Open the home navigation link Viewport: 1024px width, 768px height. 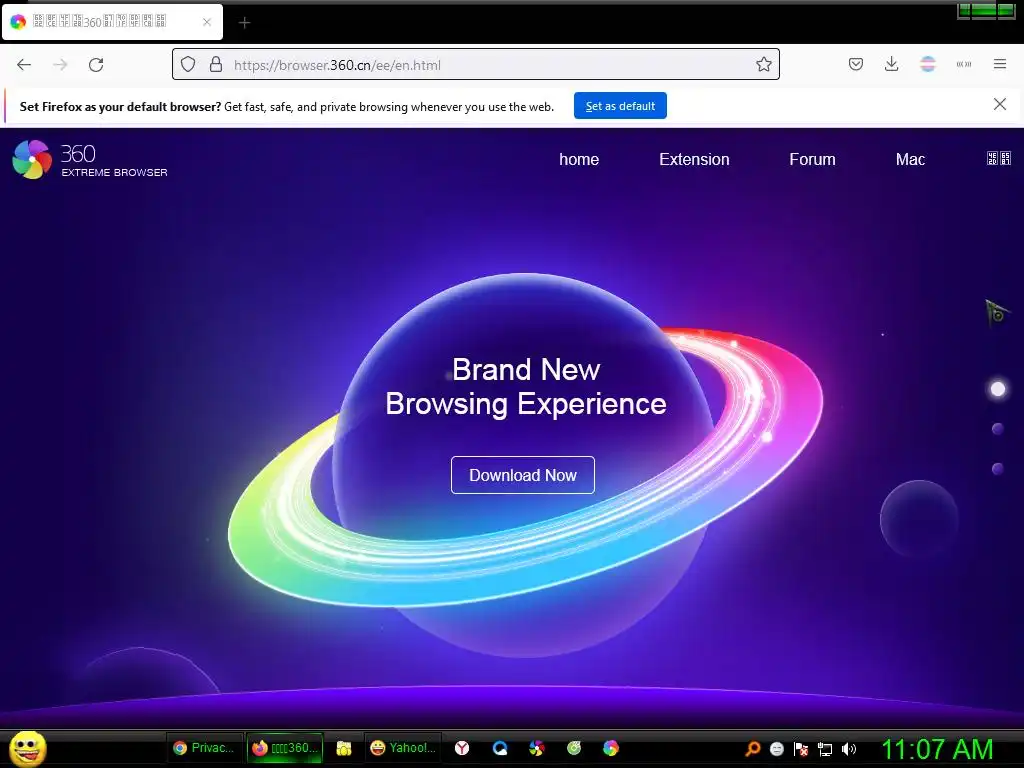[579, 159]
